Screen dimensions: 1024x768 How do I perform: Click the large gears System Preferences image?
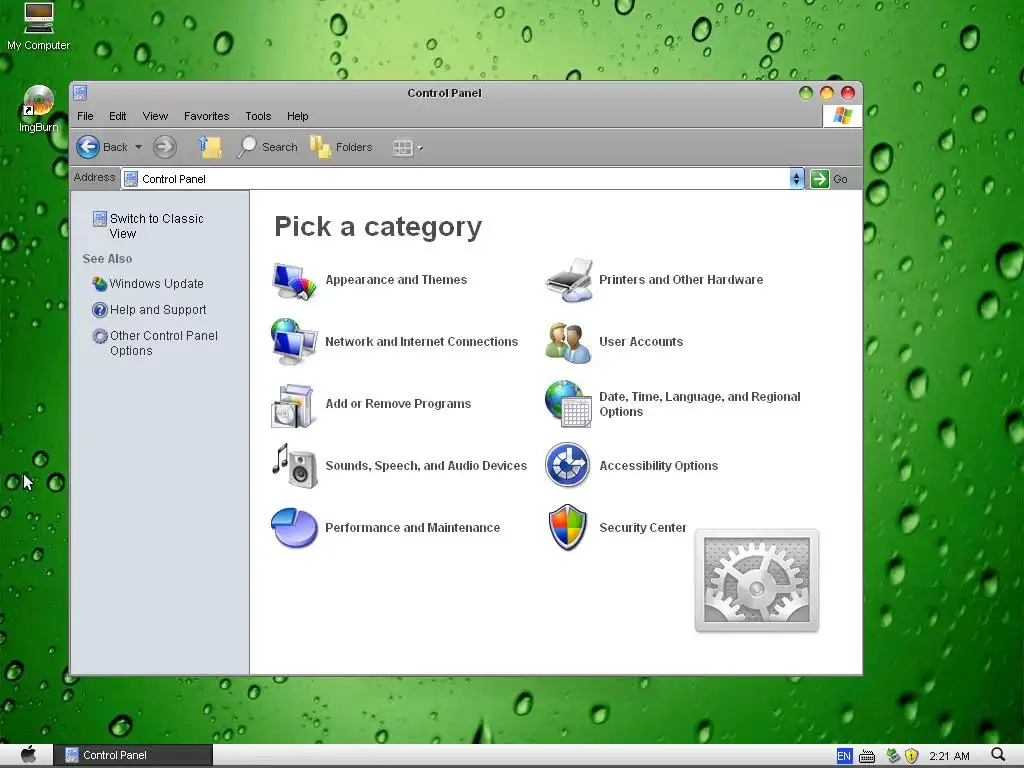point(756,581)
